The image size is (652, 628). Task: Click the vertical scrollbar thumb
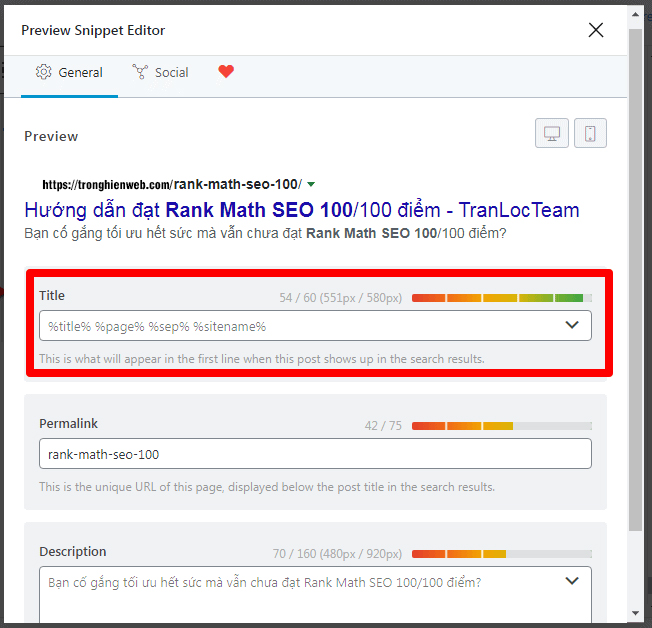tap(635, 279)
